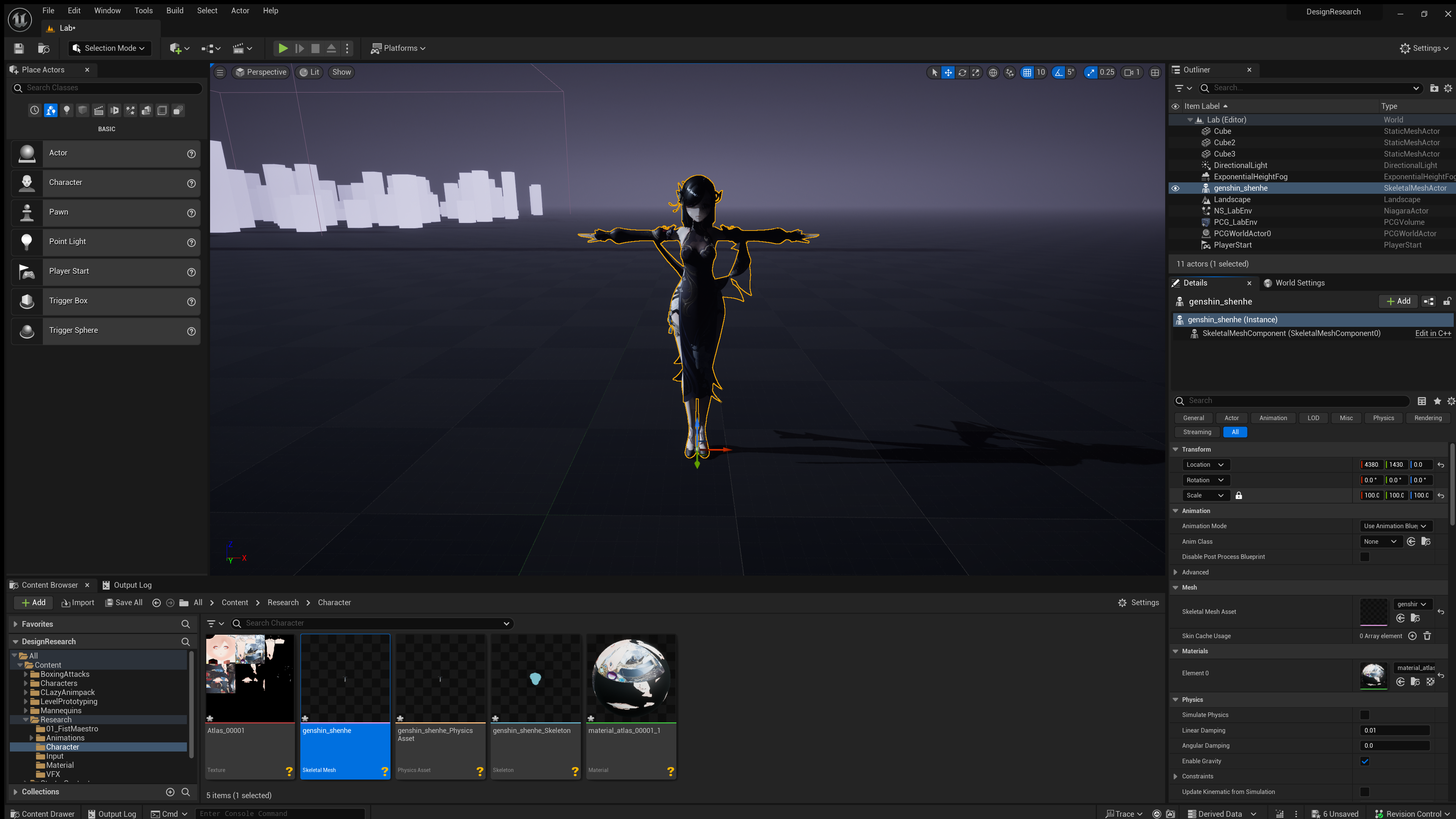The width and height of the screenshot is (1456, 819).
Task: Enable the Simulate Physics checkbox
Action: [x=1365, y=715]
